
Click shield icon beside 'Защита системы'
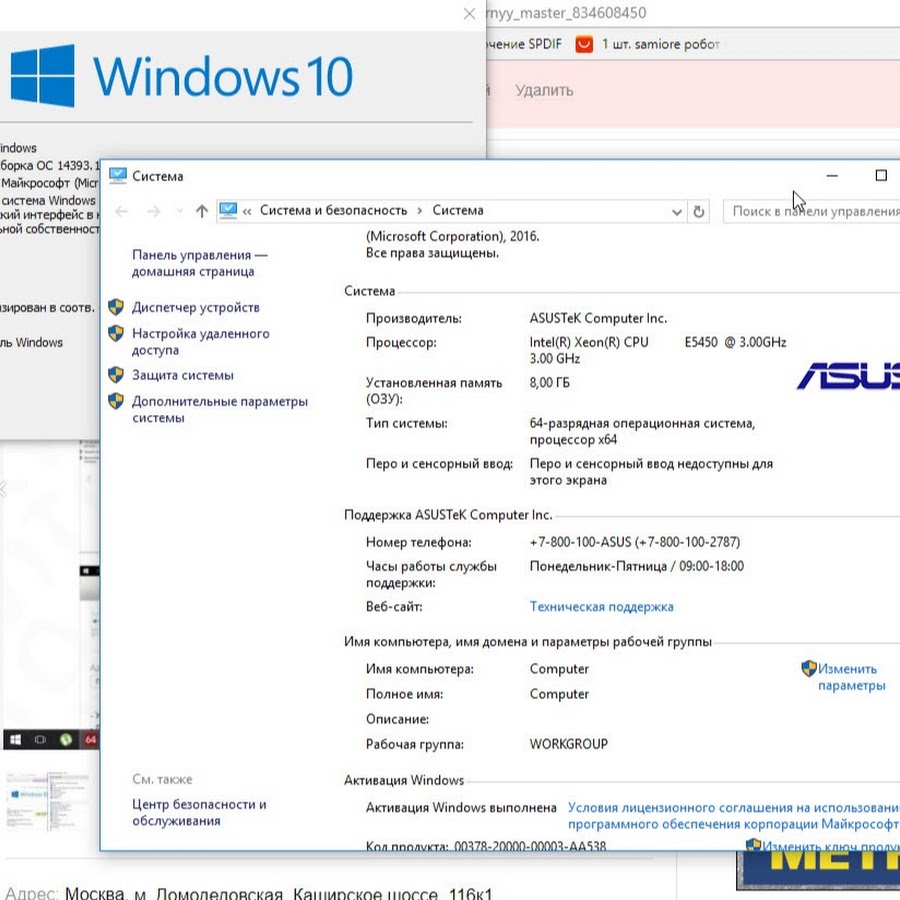116,375
